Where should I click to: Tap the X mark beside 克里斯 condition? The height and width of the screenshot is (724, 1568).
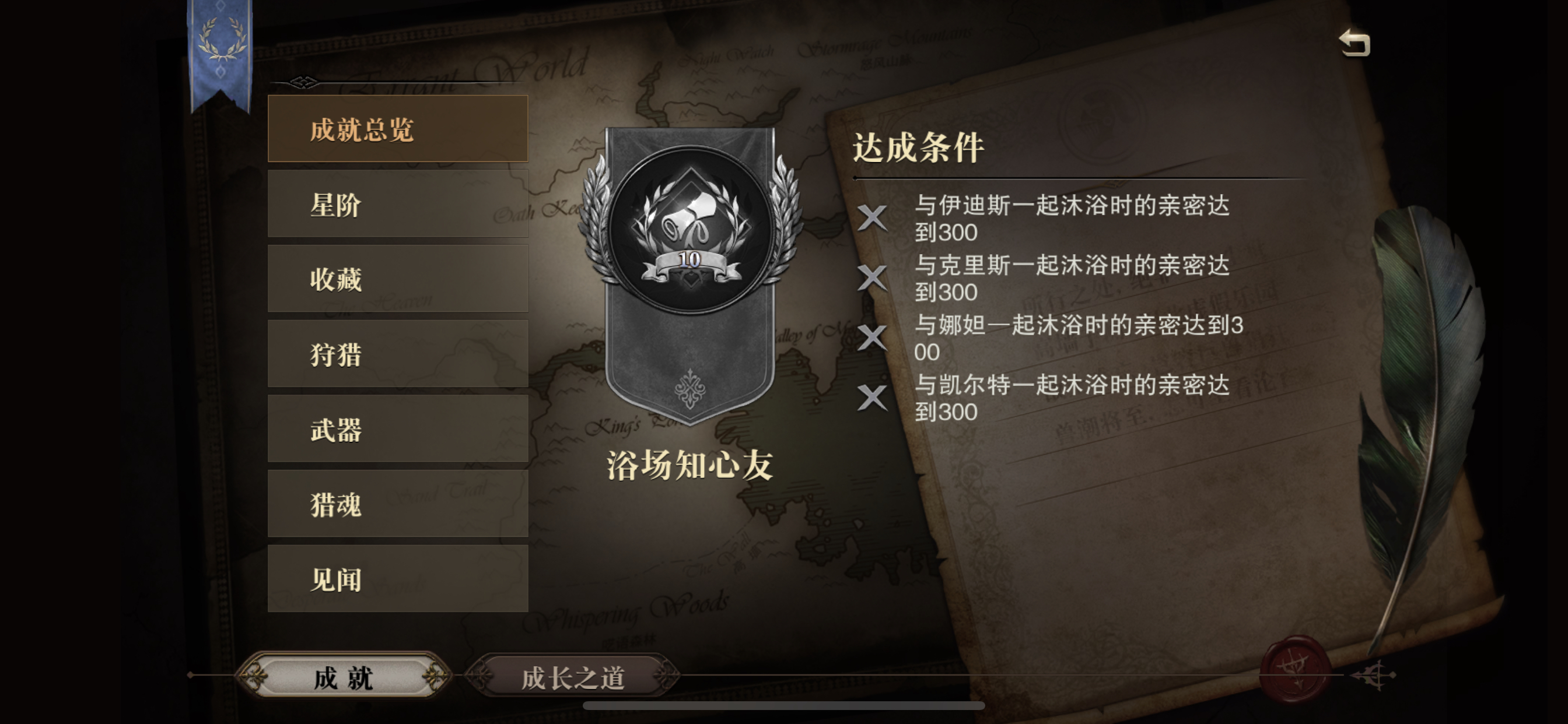tap(871, 277)
